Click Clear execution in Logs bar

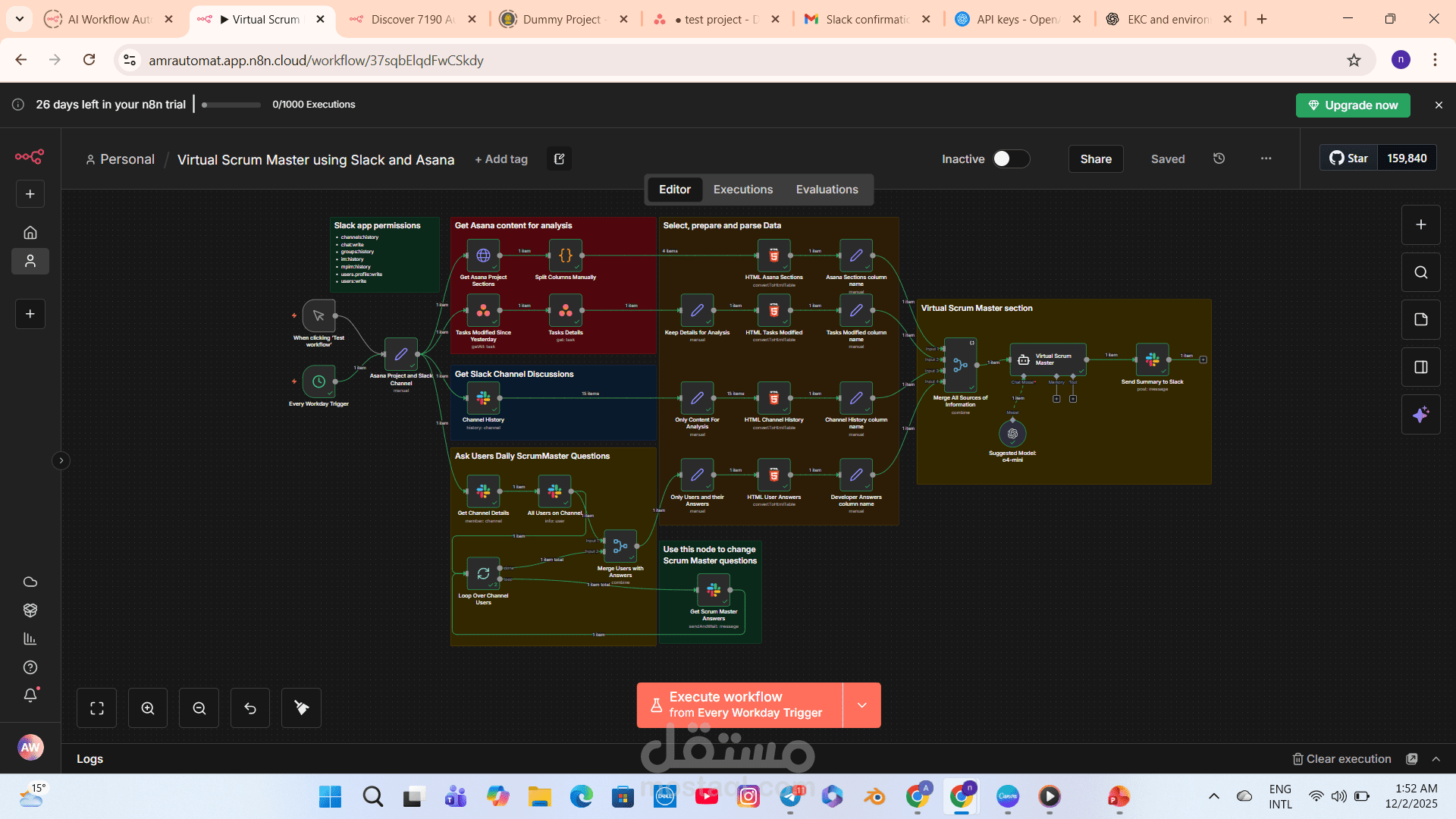tap(1341, 759)
